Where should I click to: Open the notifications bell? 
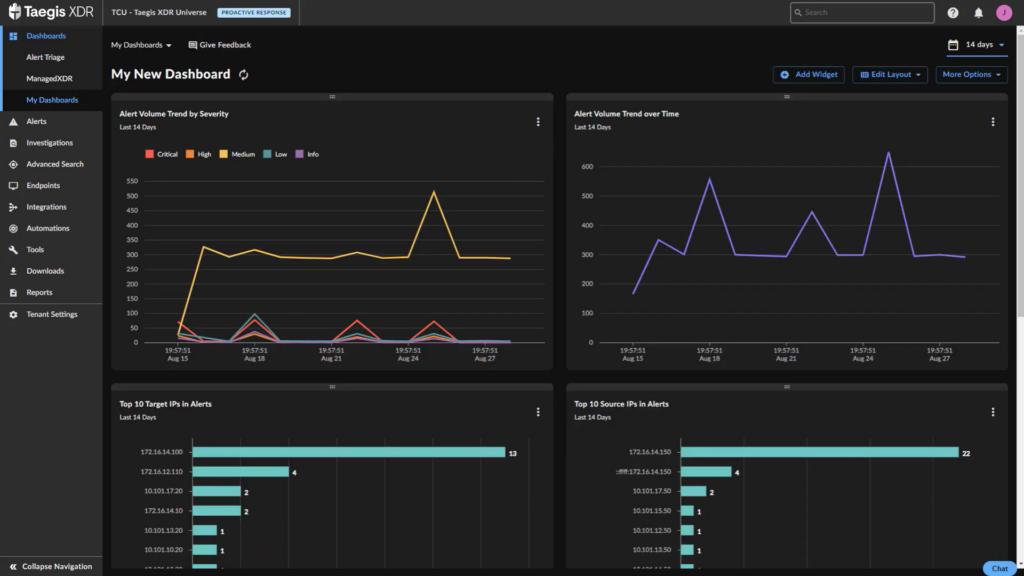[977, 12]
